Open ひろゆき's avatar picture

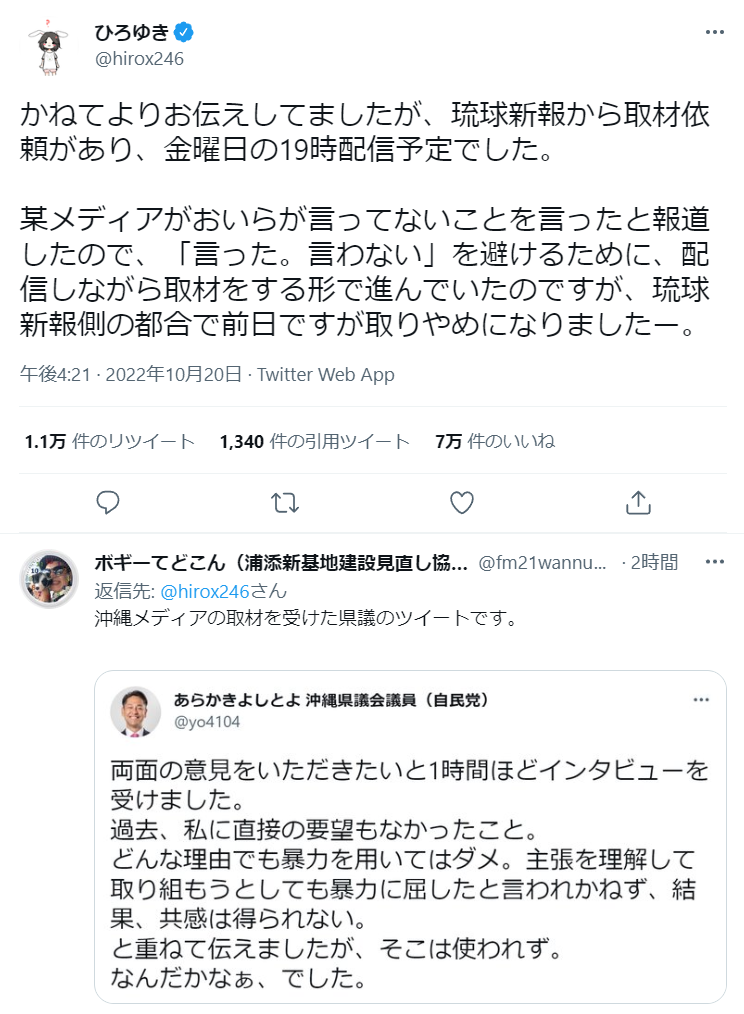click(50, 47)
